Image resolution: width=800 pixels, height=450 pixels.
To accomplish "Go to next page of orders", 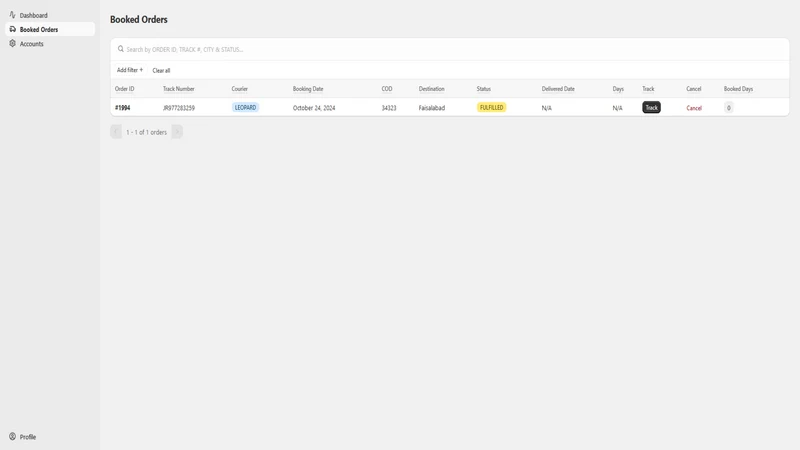I will [x=177, y=132].
